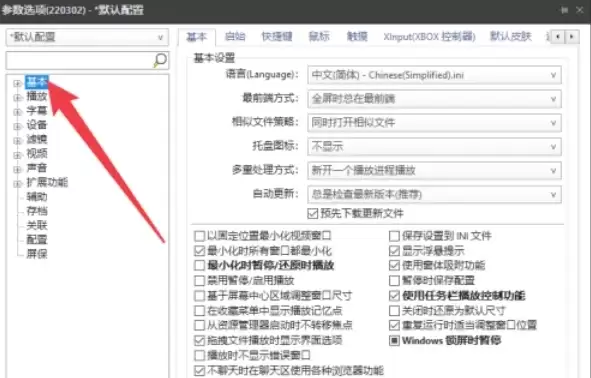Open the 相似文件策略 dropdown
The height and width of the screenshot is (378, 591).
click(434, 122)
